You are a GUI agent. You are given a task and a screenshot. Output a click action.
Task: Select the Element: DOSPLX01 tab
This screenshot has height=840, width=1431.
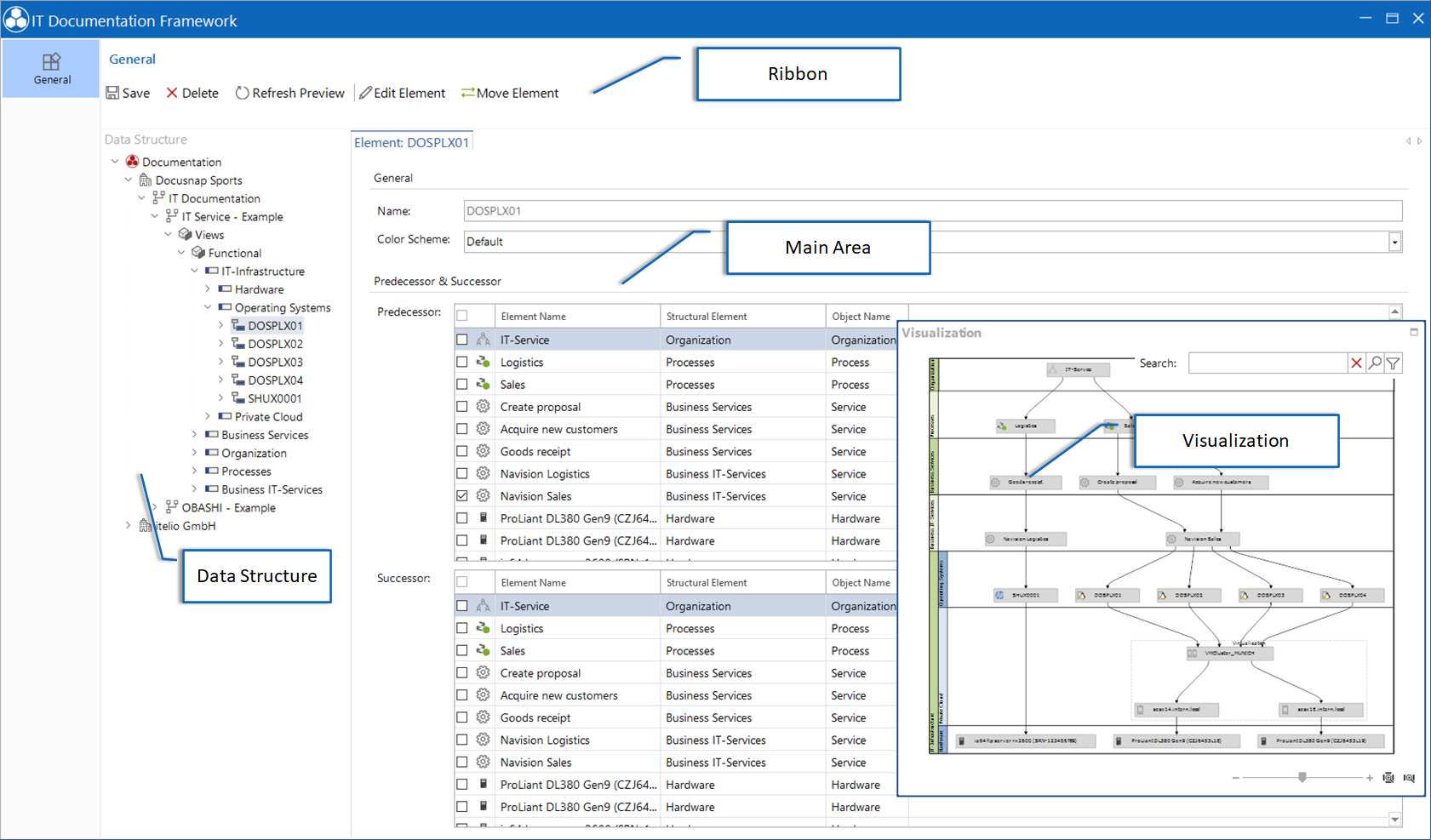click(412, 142)
